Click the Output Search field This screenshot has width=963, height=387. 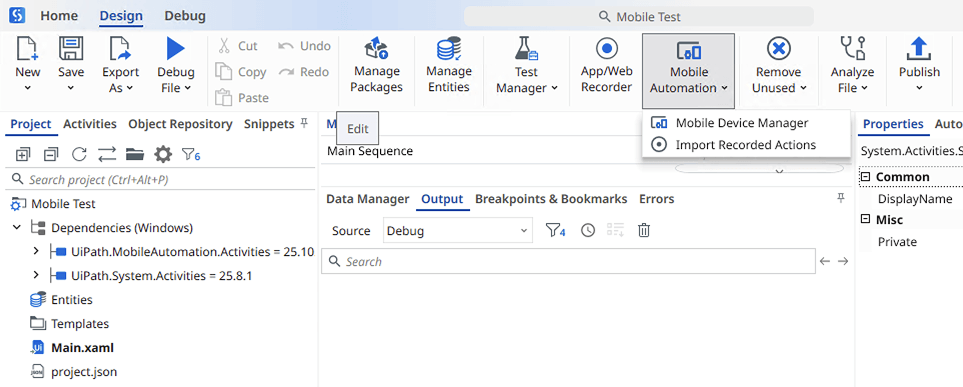(568, 262)
